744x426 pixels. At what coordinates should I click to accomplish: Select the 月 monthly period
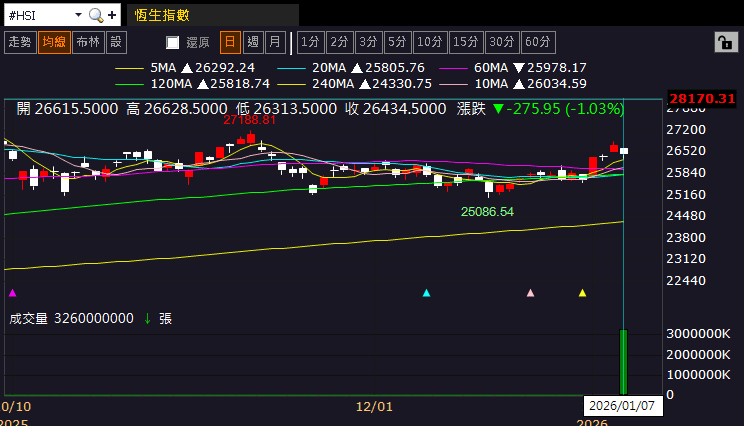tap(275, 42)
